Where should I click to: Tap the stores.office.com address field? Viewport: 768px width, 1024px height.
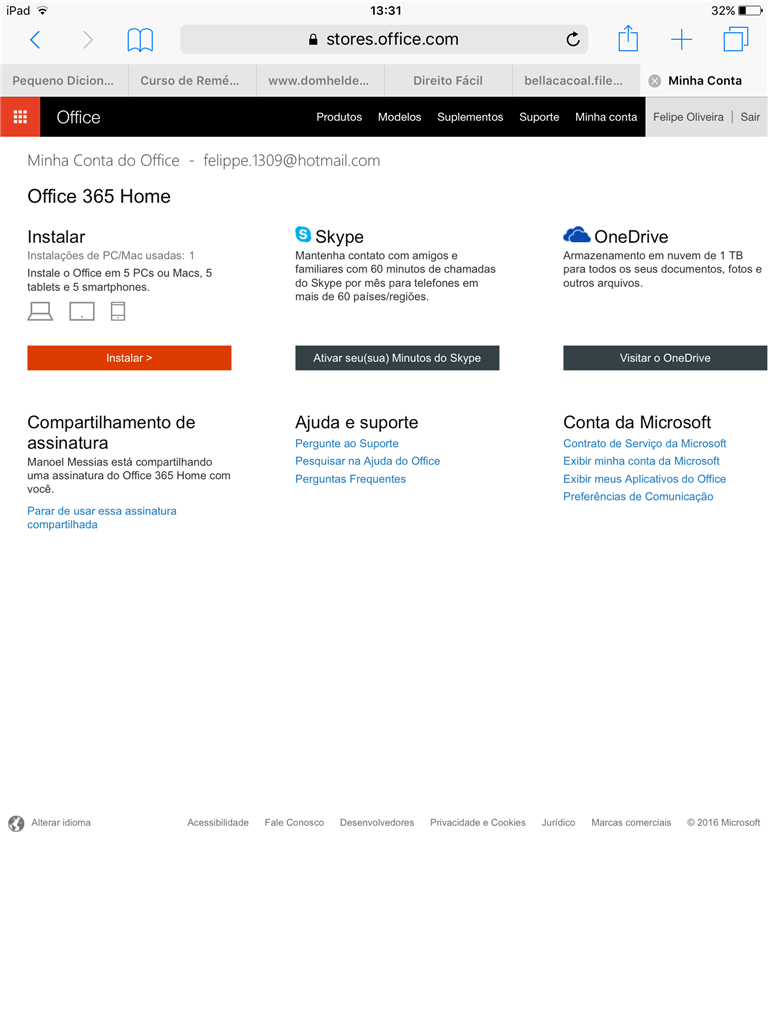click(x=384, y=39)
